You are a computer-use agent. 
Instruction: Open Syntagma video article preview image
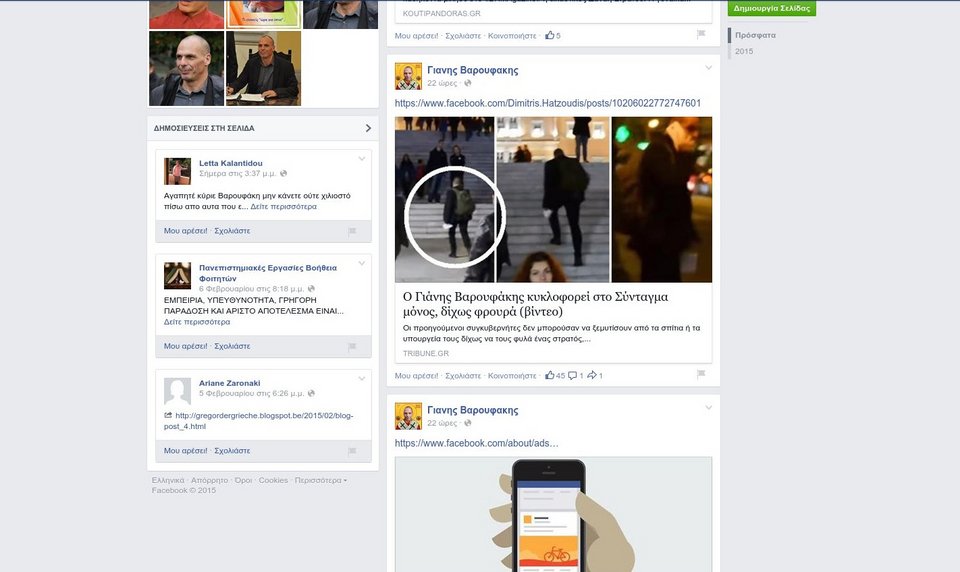coord(553,200)
